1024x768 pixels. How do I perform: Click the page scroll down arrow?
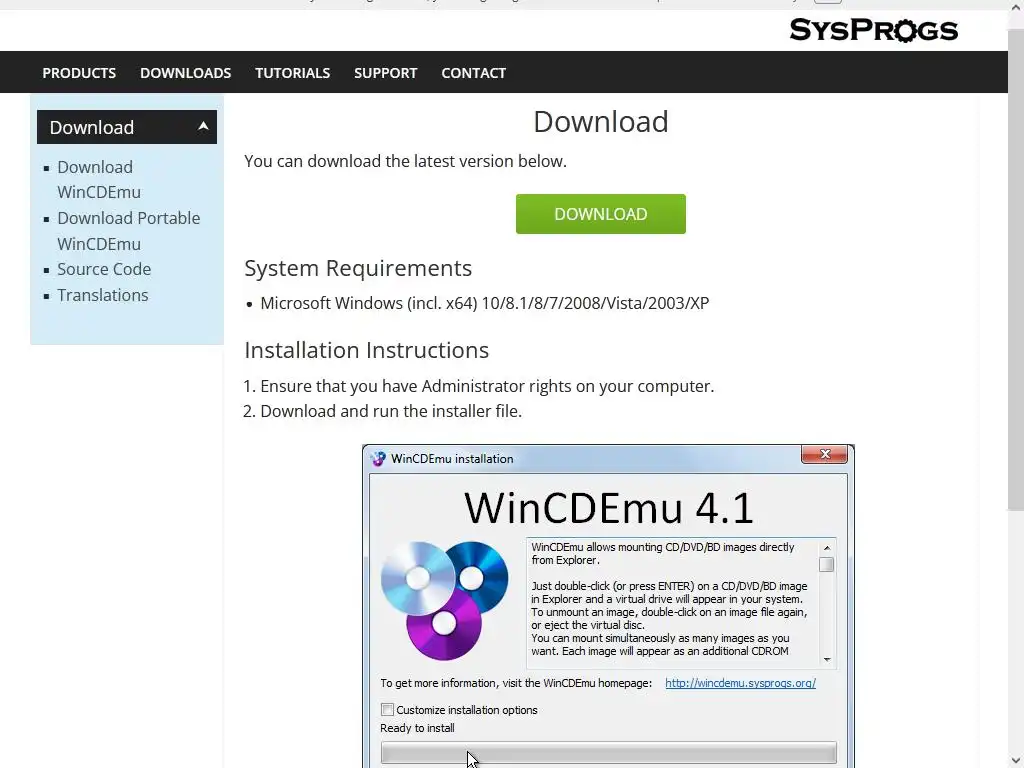(1016, 760)
